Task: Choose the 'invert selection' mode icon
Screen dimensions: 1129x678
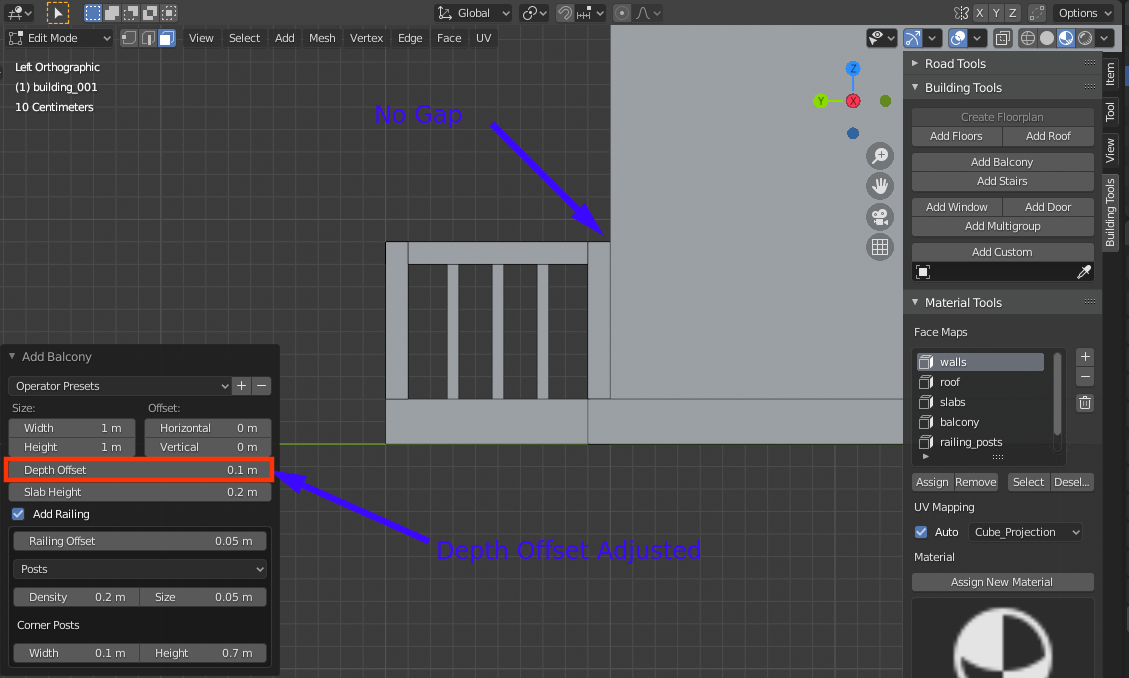Action: pos(149,12)
